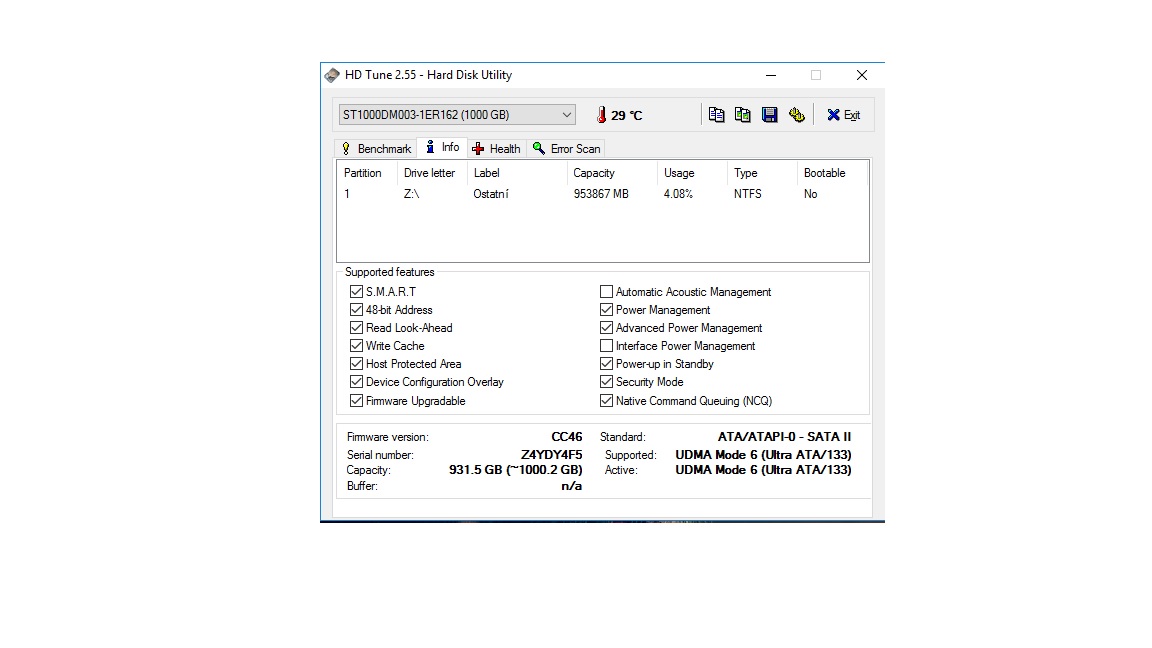Screen dimensions: 1152x648
Task: Check the Interface Power Management checkbox
Action: (x=606, y=346)
